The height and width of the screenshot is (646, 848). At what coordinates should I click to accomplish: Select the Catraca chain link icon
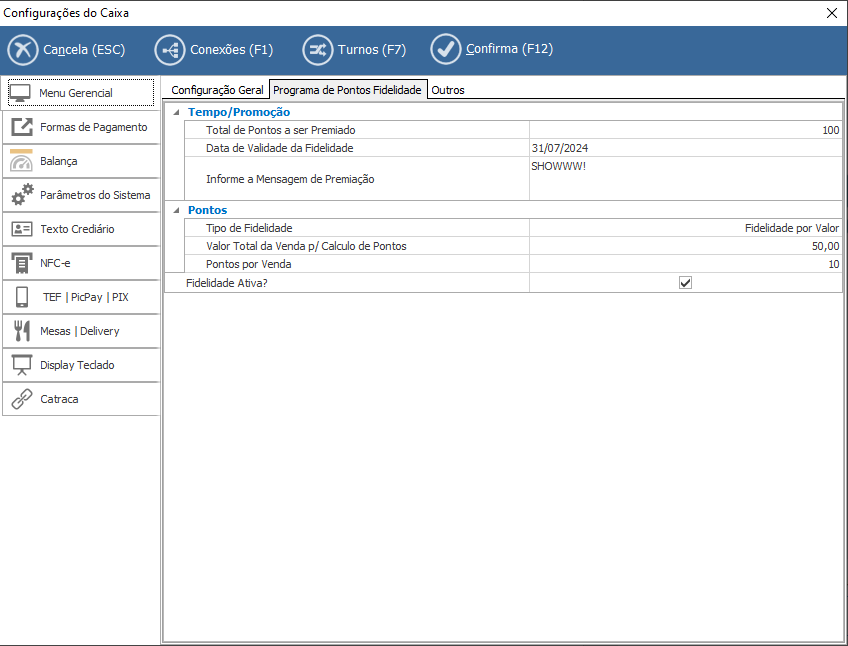click(22, 399)
